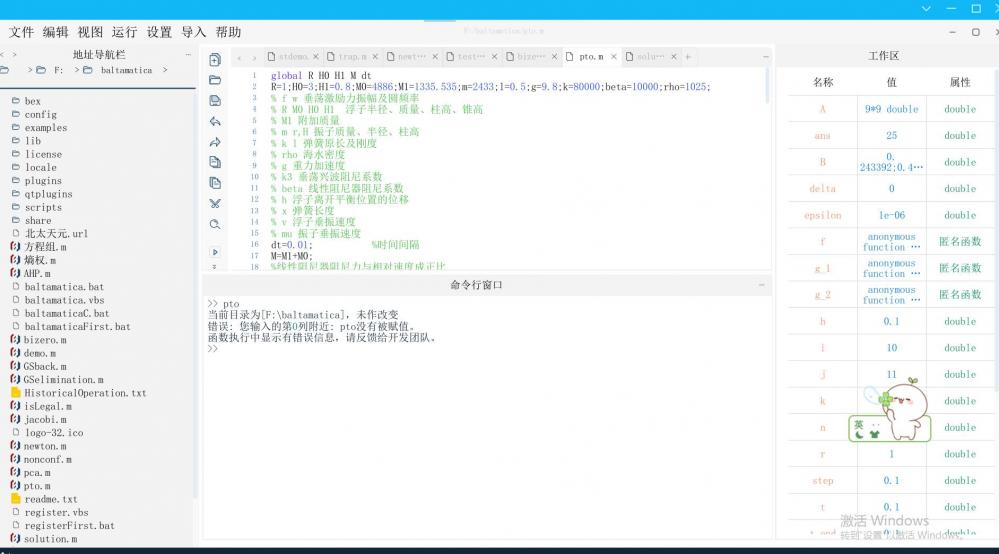The width and height of the screenshot is (999, 554).
Task: Click the magnifier search icon
Action: pos(215,224)
